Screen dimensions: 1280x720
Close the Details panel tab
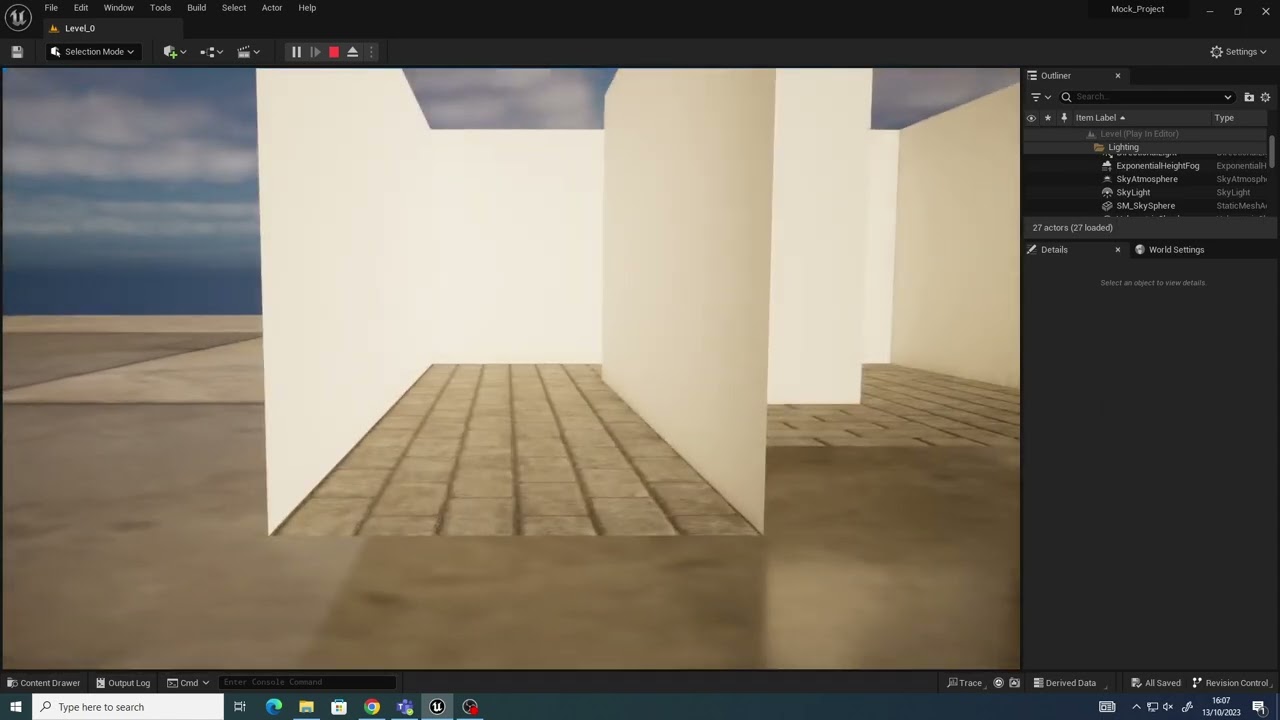tap(1118, 250)
